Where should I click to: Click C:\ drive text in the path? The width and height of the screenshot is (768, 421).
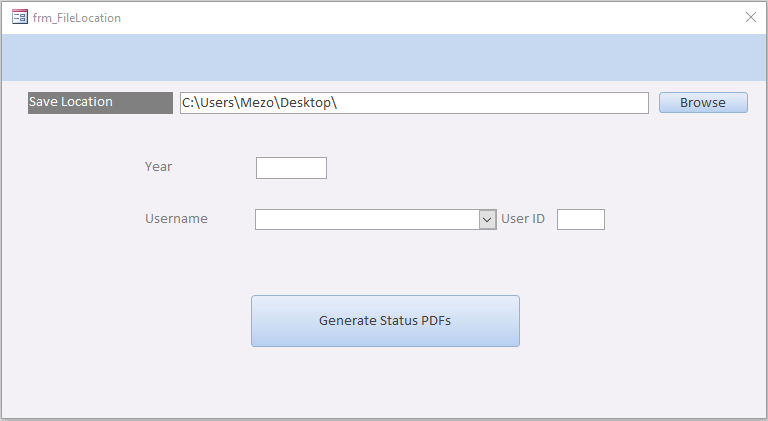pos(189,103)
